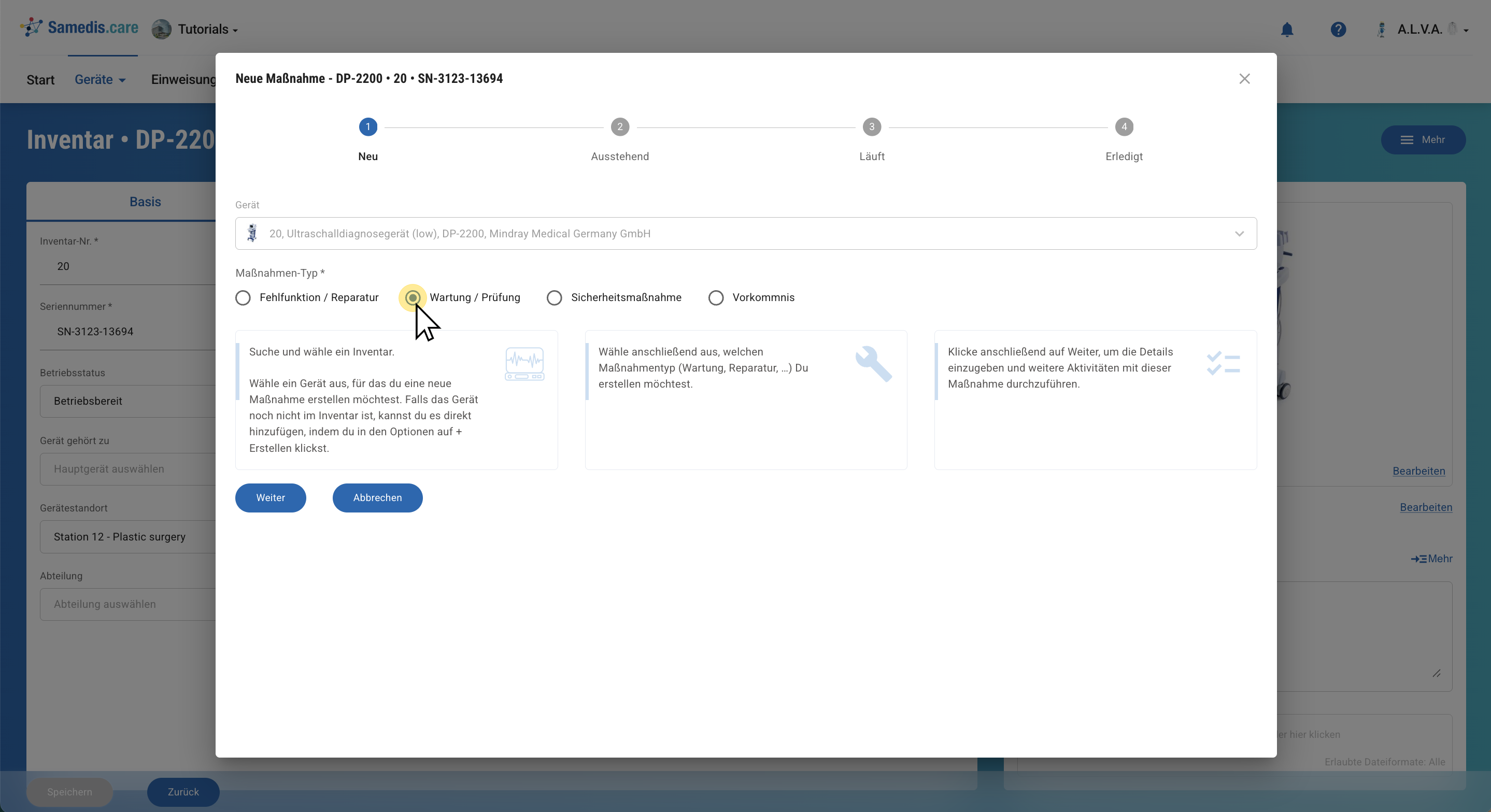The height and width of the screenshot is (812, 1491).
Task: Select Sicherheitsmaßnahme radio option
Action: click(555, 297)
